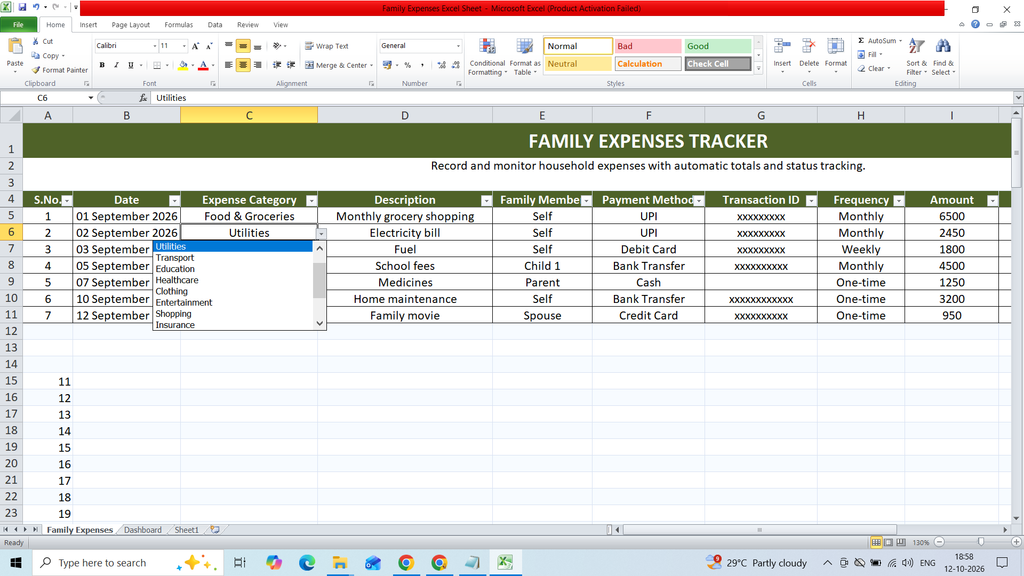
Task: Click the Decrease Font Size icon
Action: coord(209,46)
